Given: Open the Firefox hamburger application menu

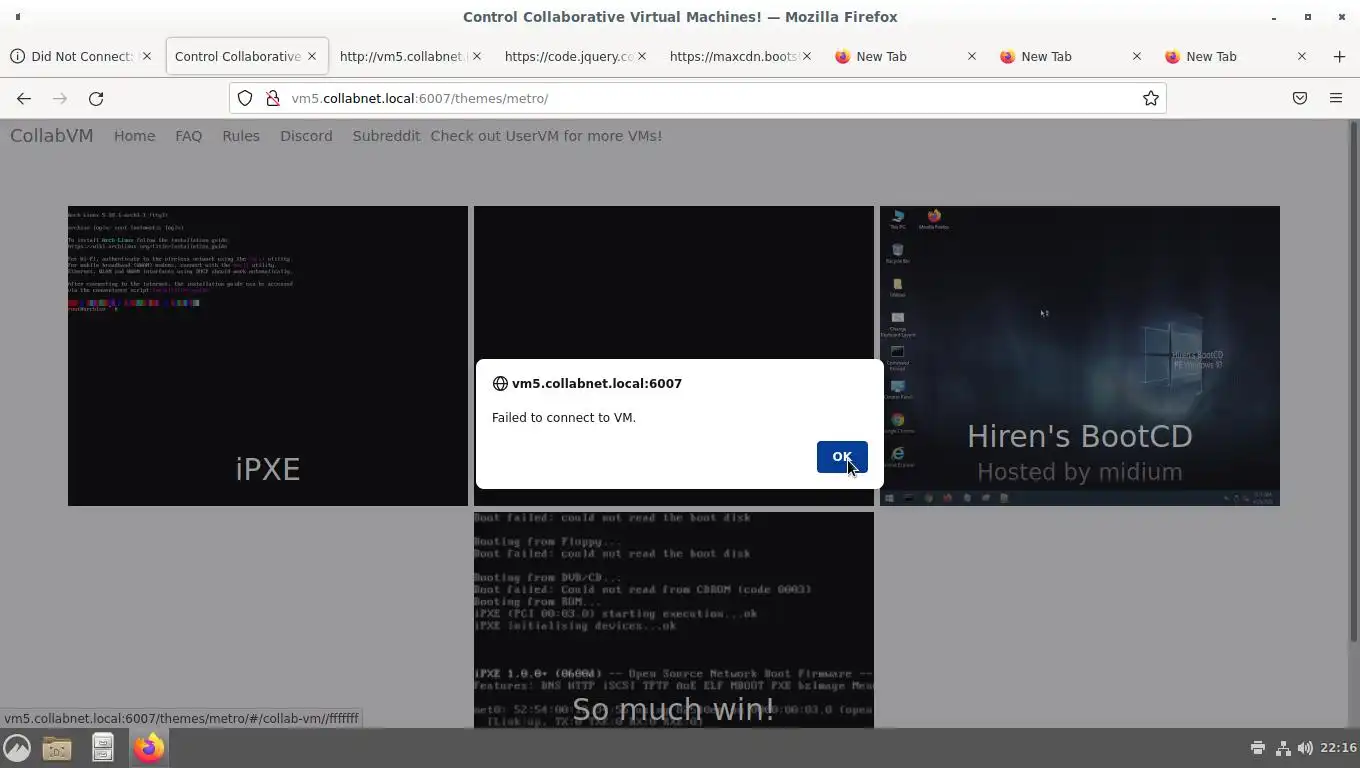Looking at the screenshot, I should coord(1336,98).
